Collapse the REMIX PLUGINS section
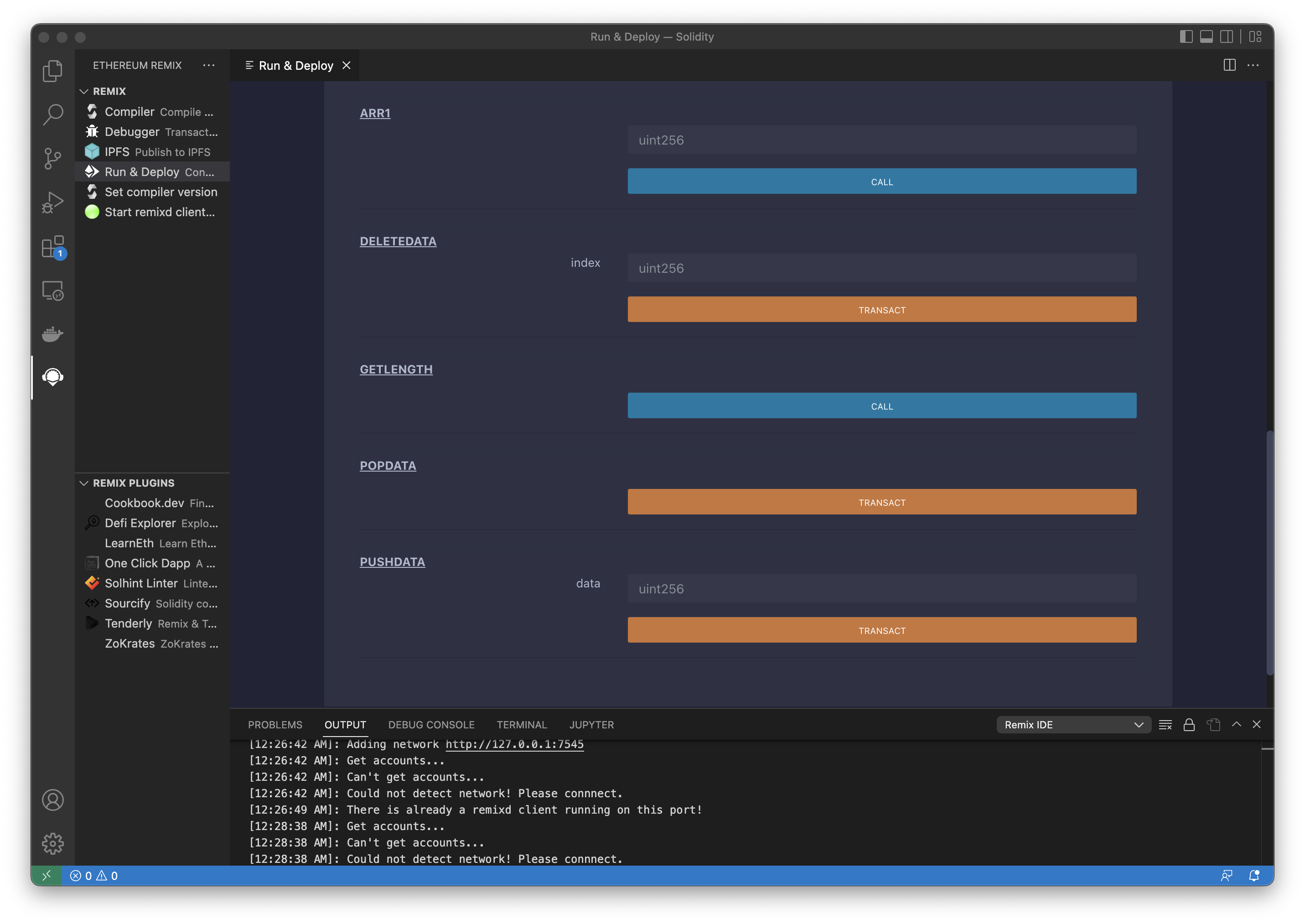Viewport: 1305px width, 924px height. click(x=84, y=483)
